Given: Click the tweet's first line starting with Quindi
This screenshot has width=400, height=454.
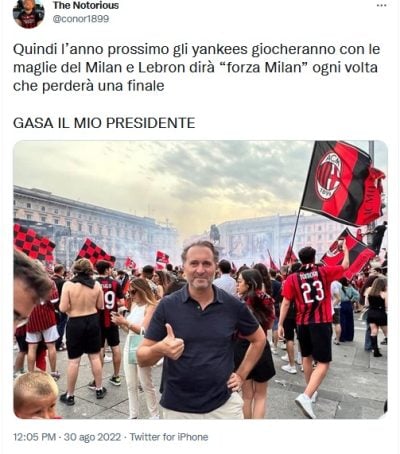Looking at the screenshot, I should pyautogui.click(x=197, y=49).
